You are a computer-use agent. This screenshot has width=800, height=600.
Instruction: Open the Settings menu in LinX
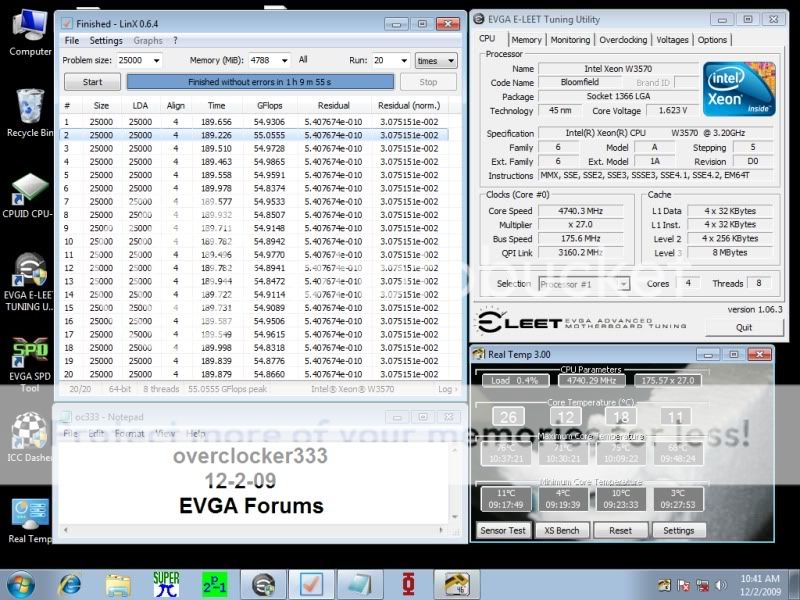[x=106, y=41]
